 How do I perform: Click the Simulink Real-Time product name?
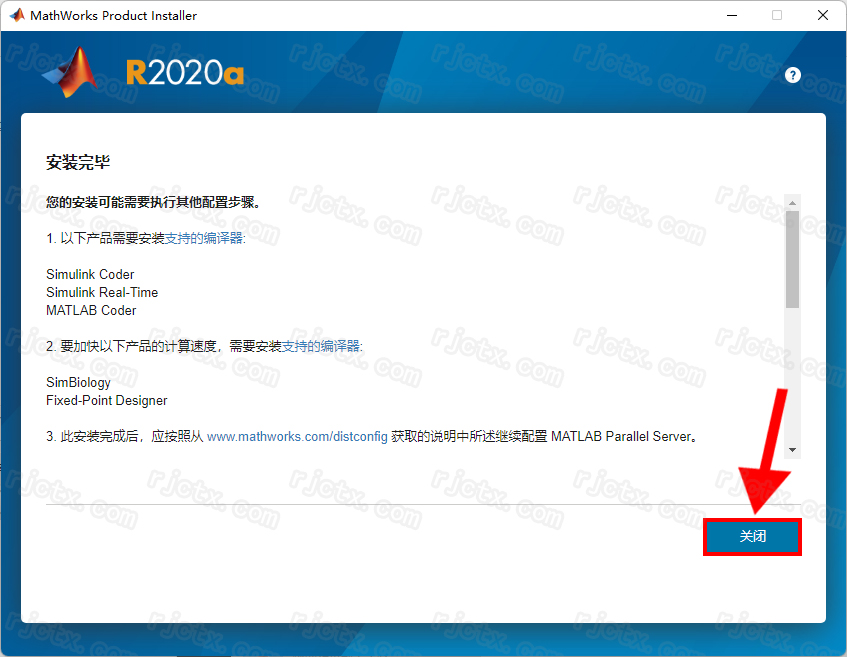[x=102, y=292]
